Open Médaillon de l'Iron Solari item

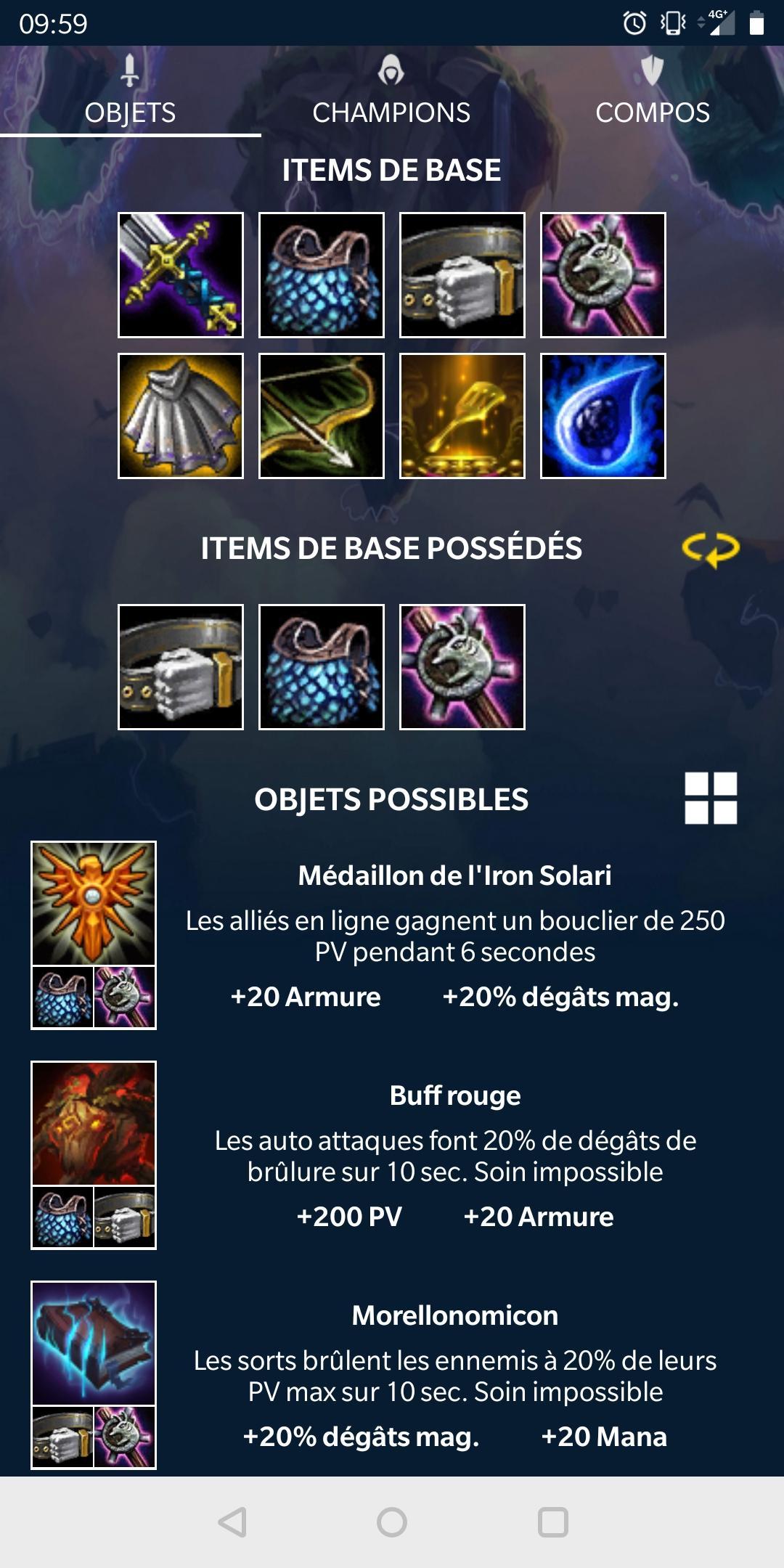(x=392, y=935)
